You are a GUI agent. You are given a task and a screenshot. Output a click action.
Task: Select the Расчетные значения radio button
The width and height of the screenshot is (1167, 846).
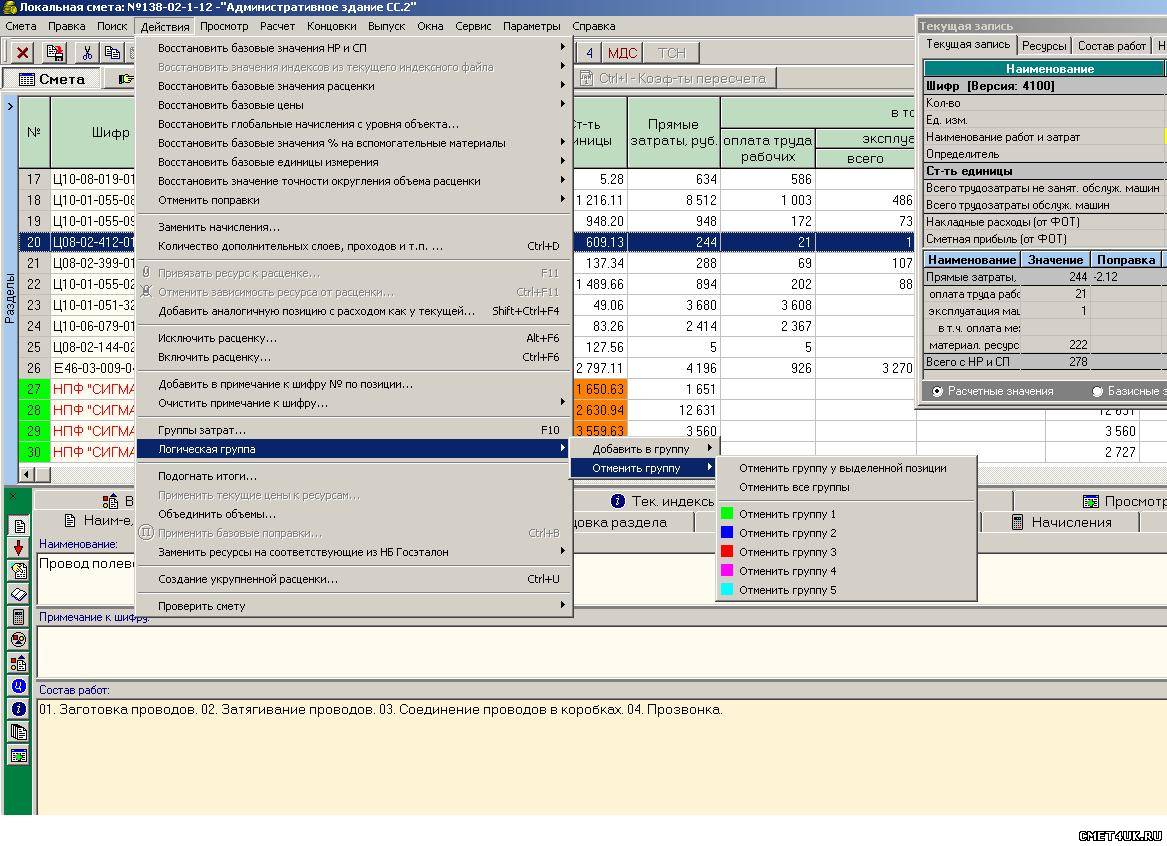point(938,391)
